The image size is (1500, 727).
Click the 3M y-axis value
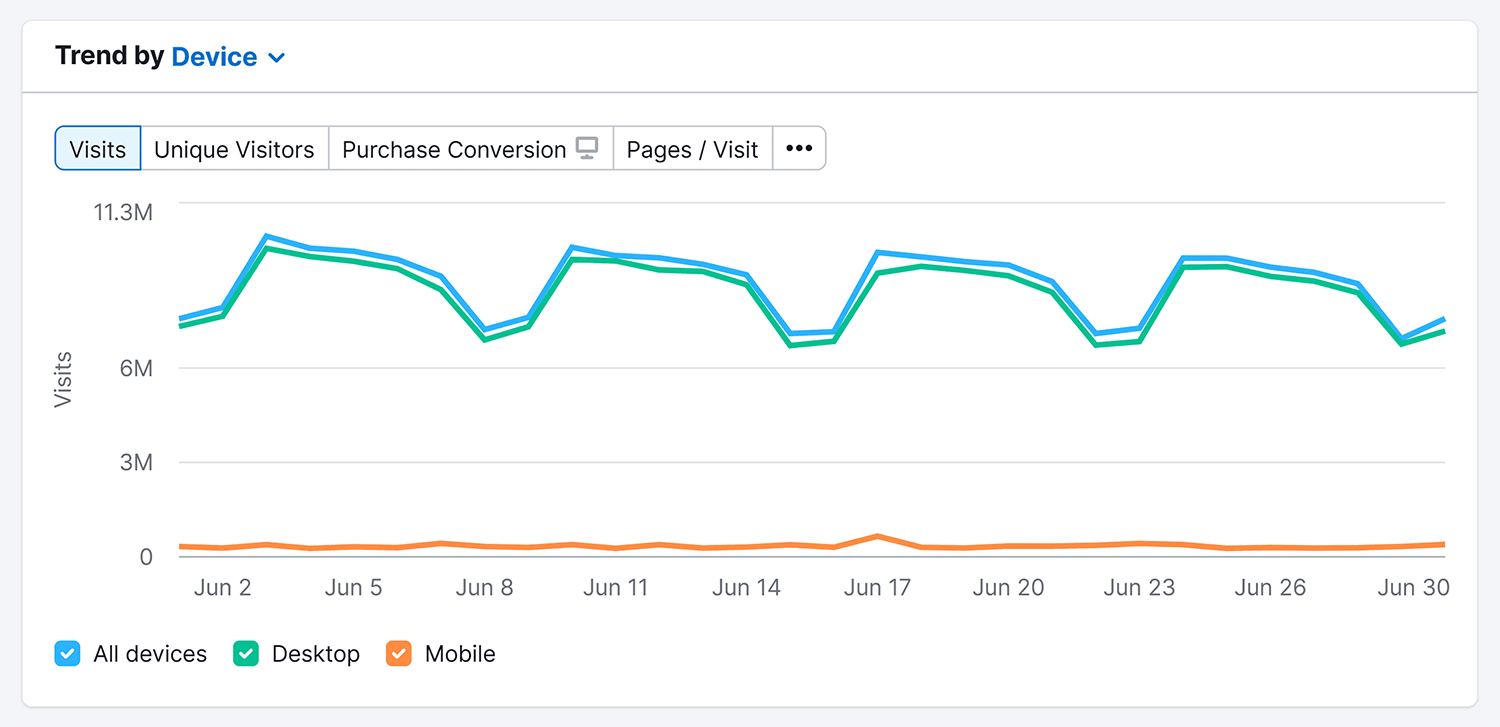coord(136,463)
